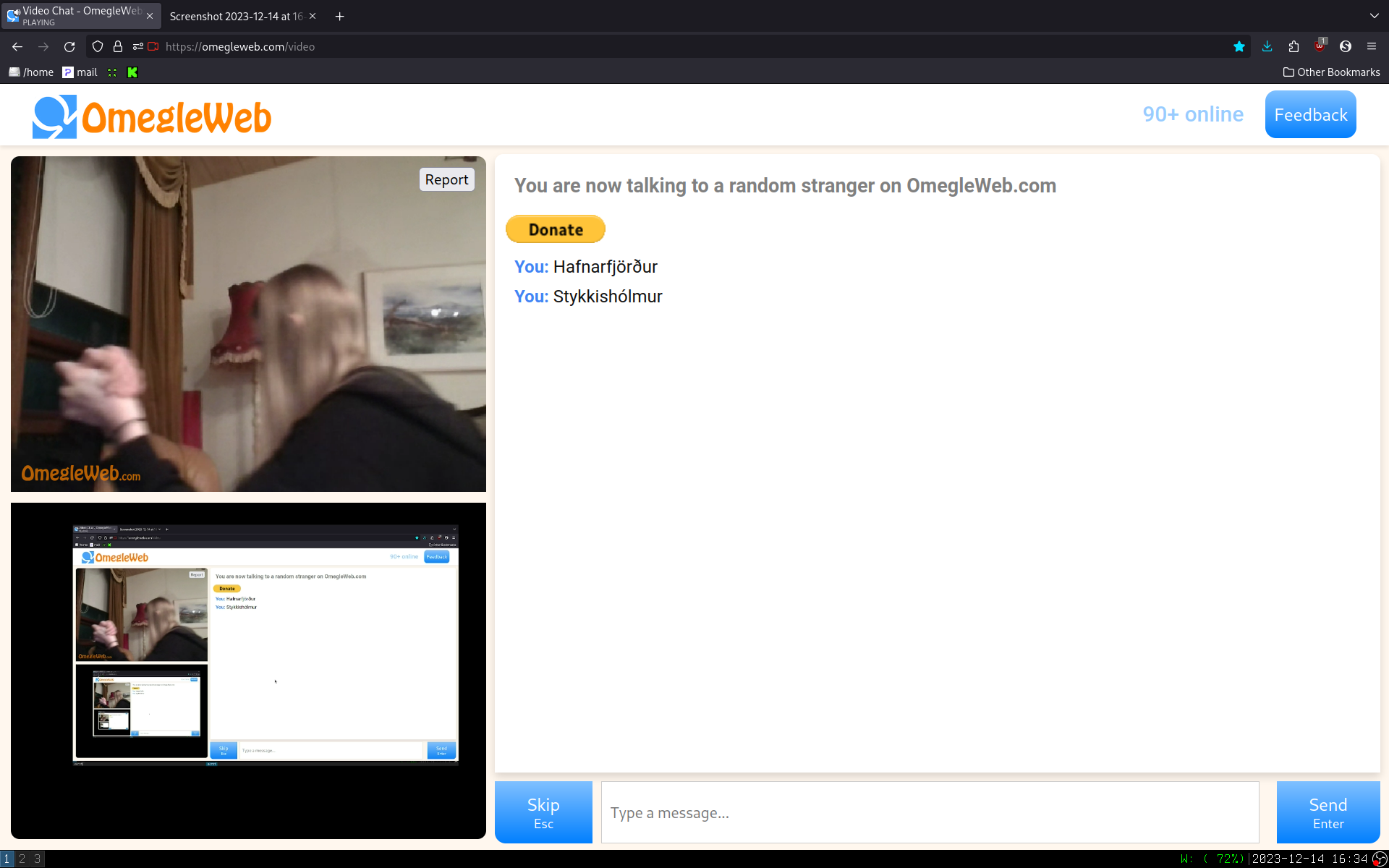Report the stranger's video
Image resolution: width=1389 pixels, height=868 pixels.
pos(446,179)
